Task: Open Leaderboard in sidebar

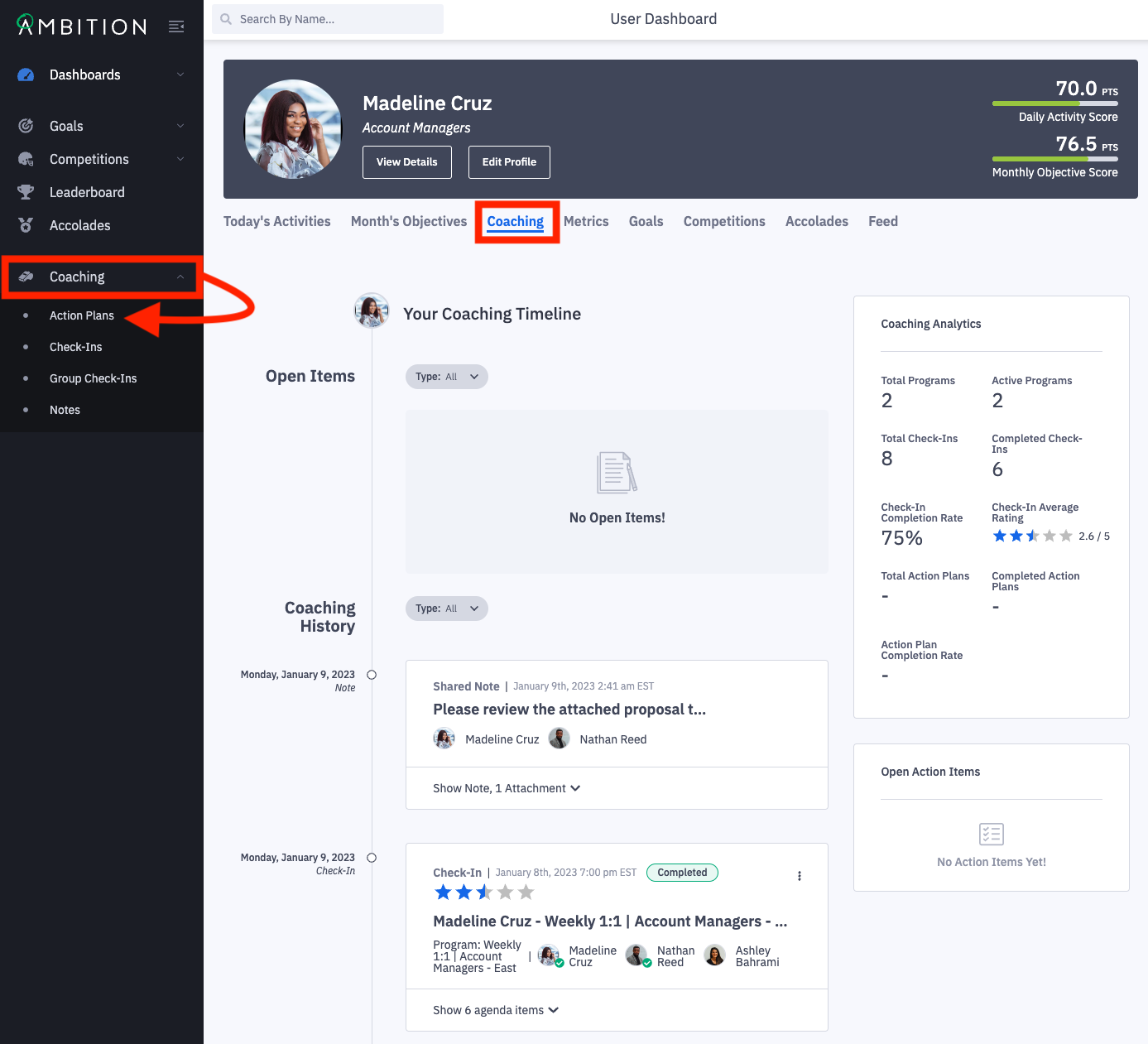Action: point(87,192)
